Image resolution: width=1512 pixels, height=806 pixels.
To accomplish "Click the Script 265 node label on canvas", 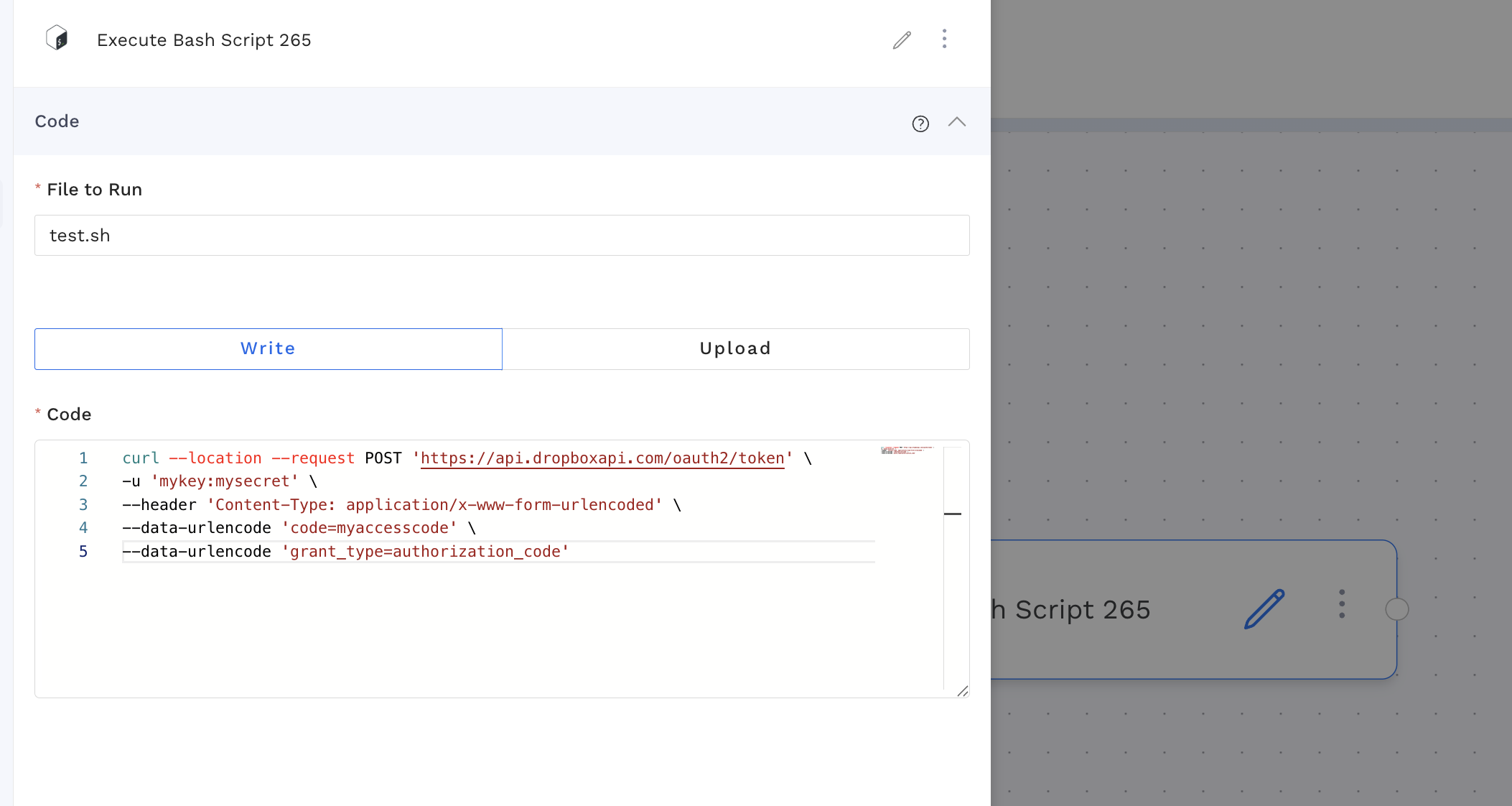I will click(x=1081, y=610).
